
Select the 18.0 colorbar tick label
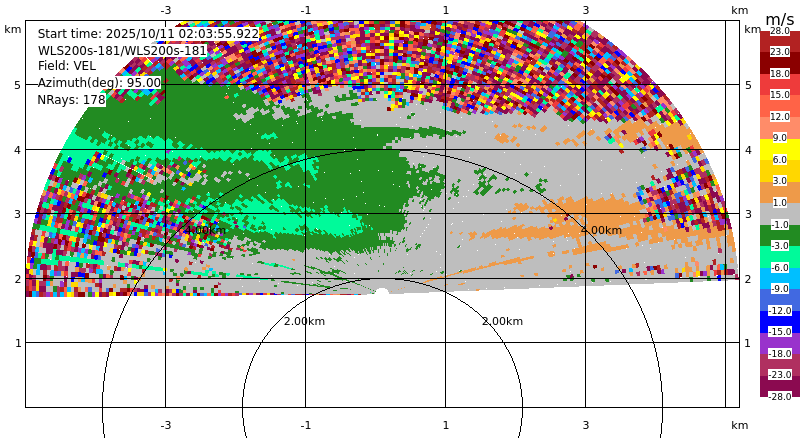click(780, 74)
